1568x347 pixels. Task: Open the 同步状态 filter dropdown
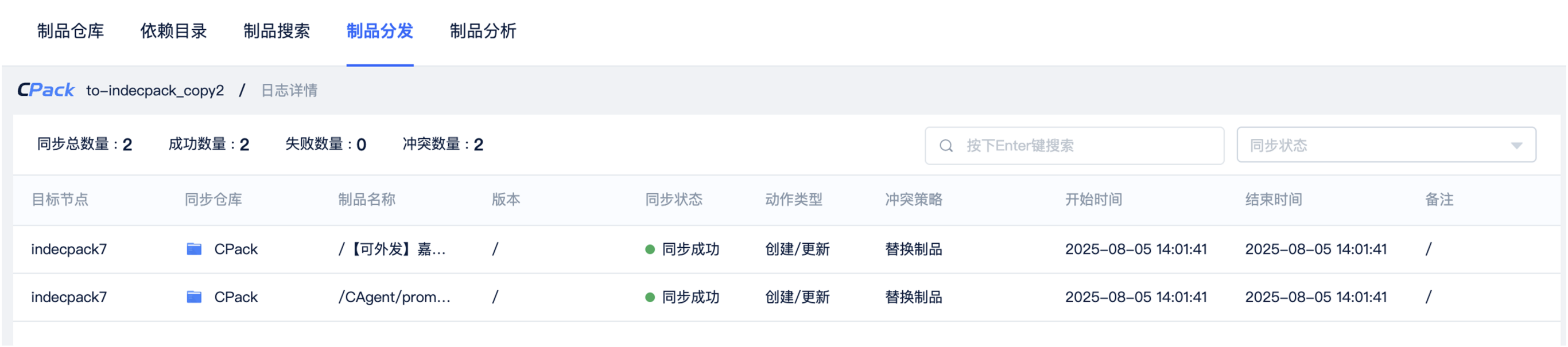pyautogui.click(x=1376, y=146)
